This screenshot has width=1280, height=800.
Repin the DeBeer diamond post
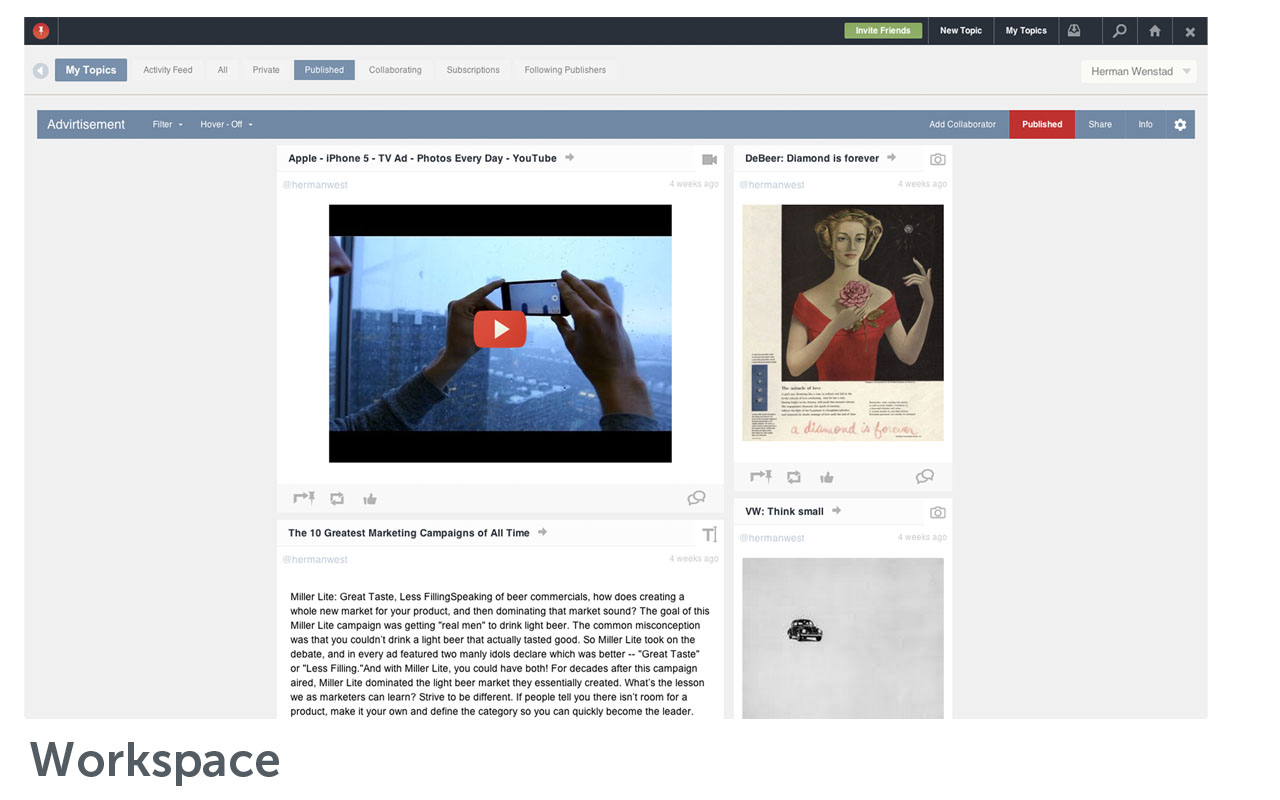(761, 477)
